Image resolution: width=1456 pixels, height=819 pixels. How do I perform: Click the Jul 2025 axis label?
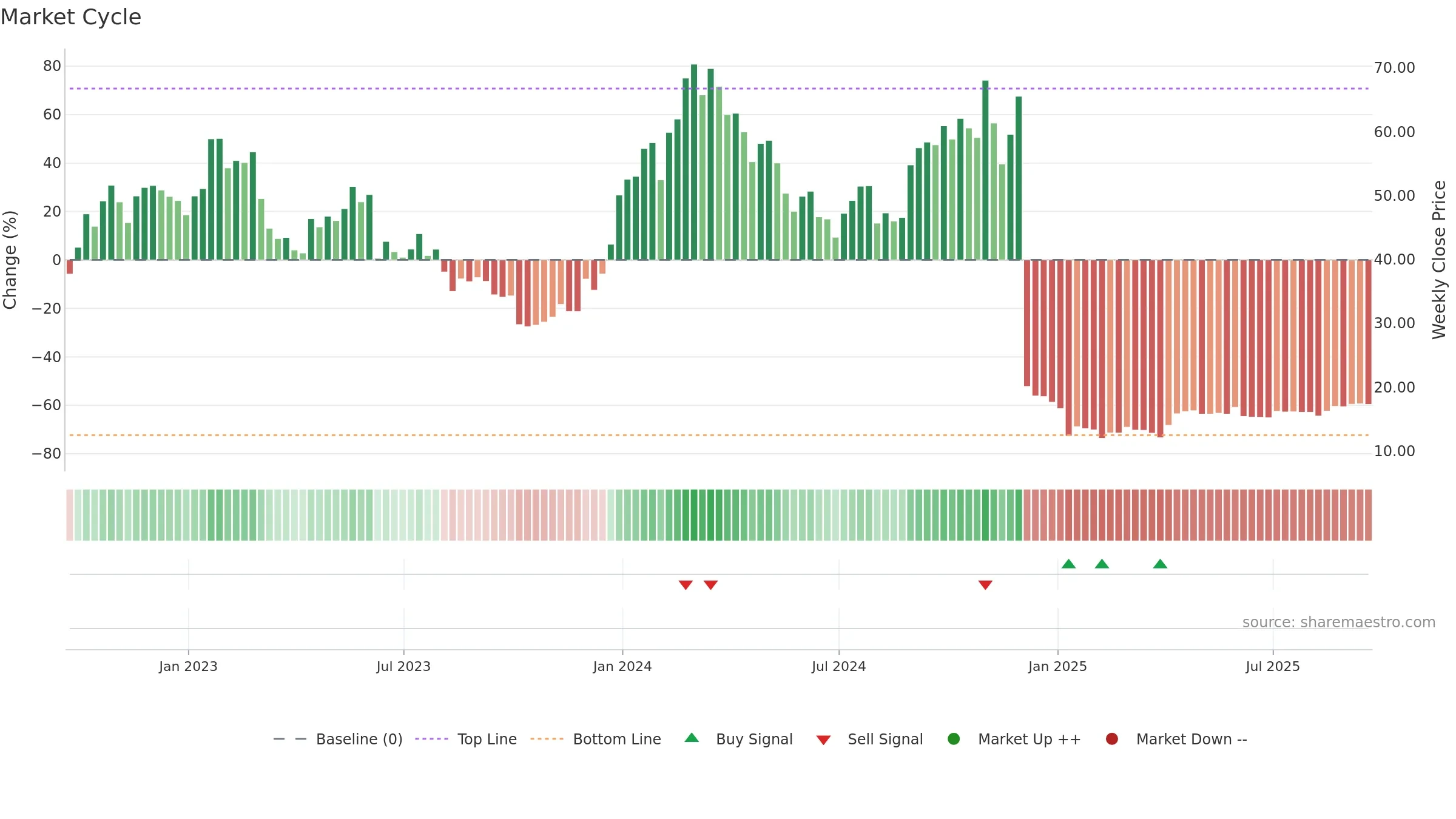1273,667
